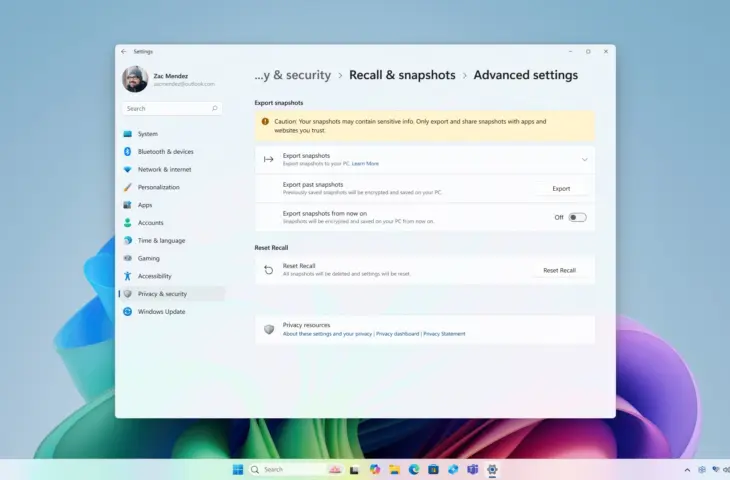Click the caution warning icon in banner

click(265, 122)
